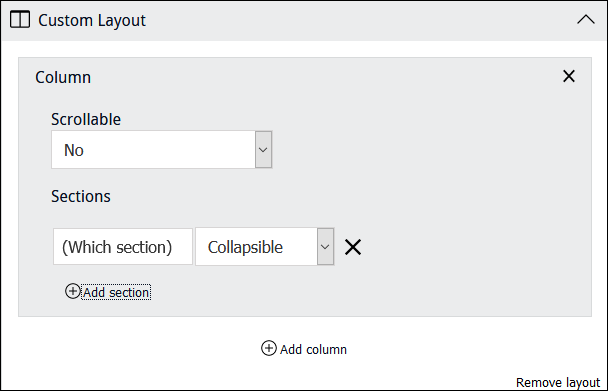Image resolution: width=608 pixels, height=391 pixels.
Task: Click the plus icon beside Add column
Action: 269,348
